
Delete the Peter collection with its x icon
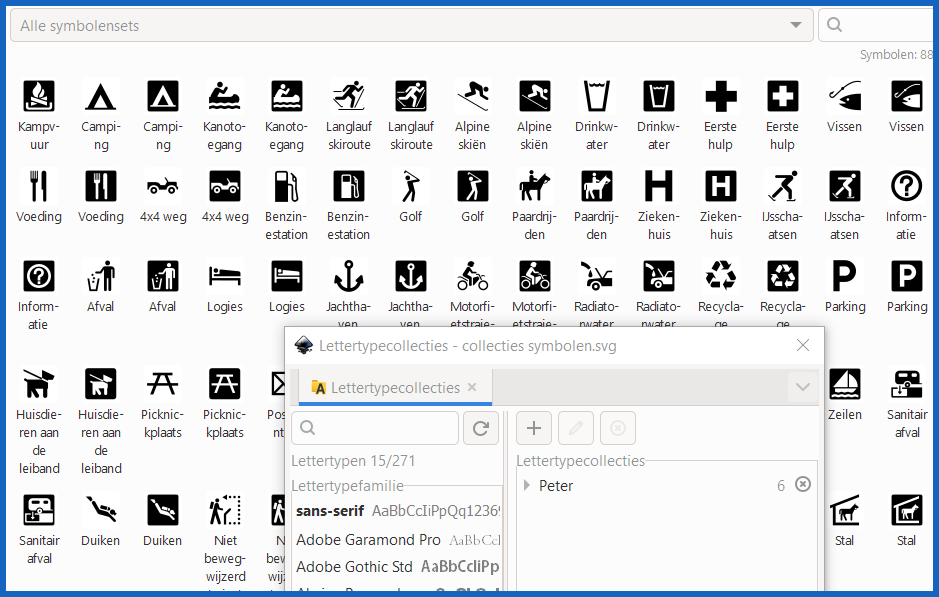802,485
